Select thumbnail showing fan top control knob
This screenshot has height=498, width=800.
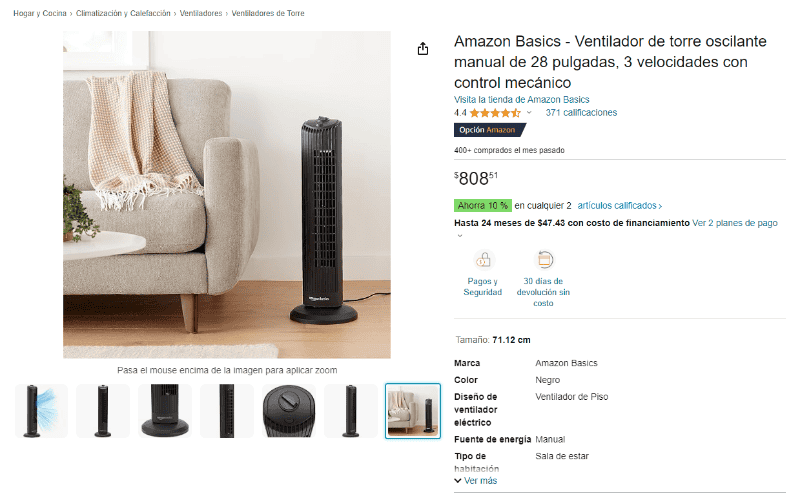(x=289, y=411)
